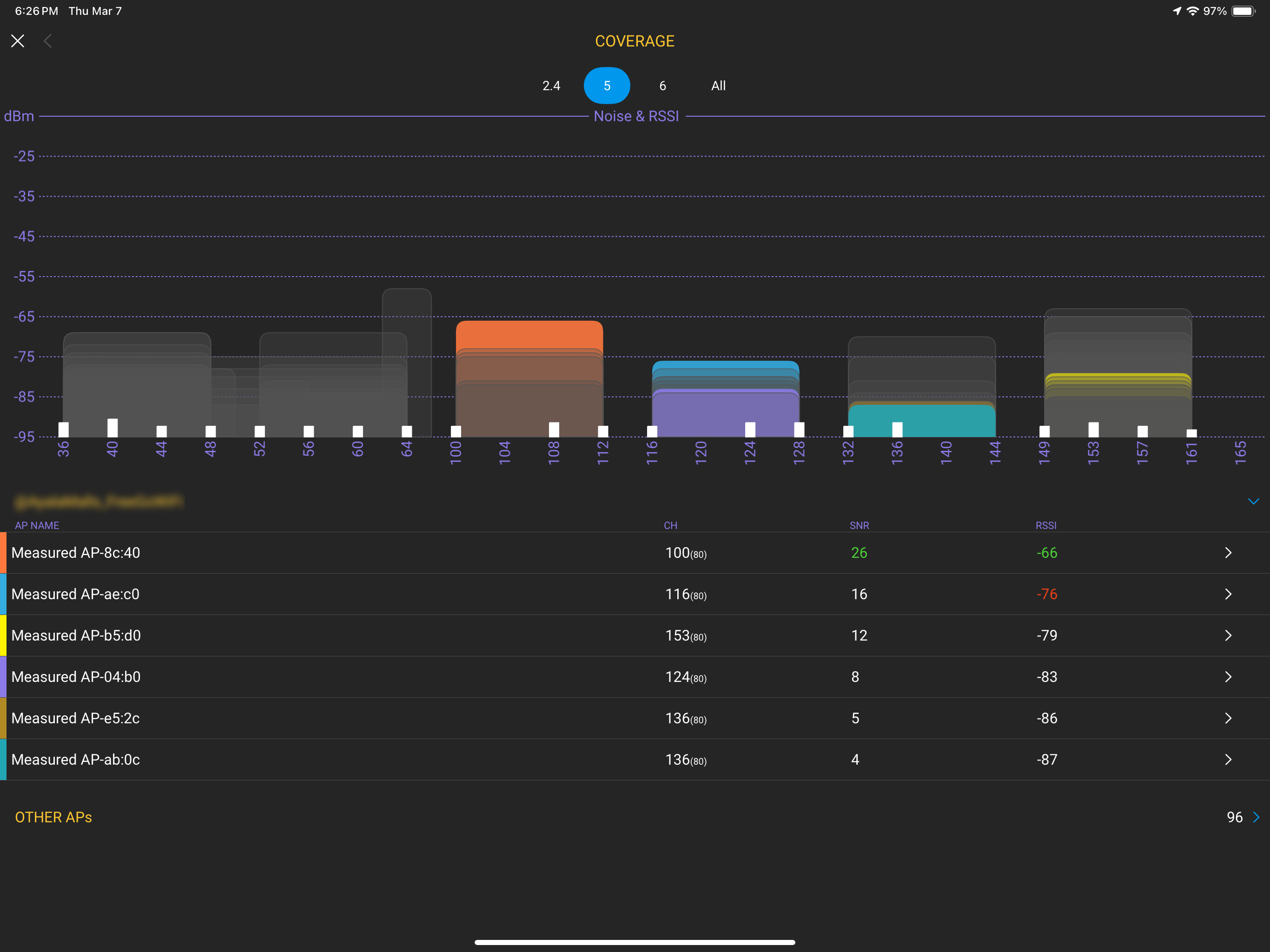
Task: Expand the OTHER APs count arrow
Action: 1256,817
